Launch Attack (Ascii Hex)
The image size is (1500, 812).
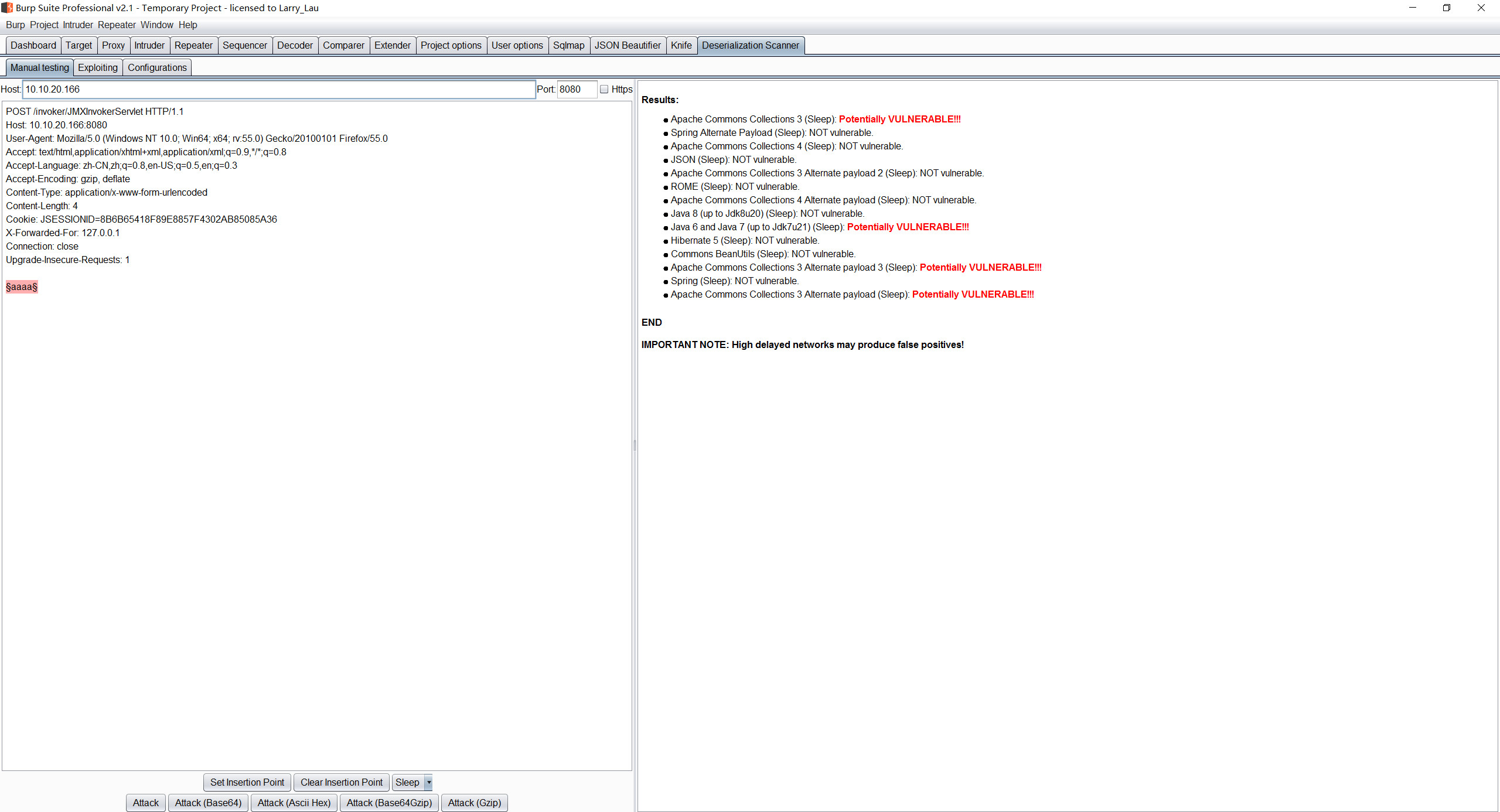coord(294,803)
